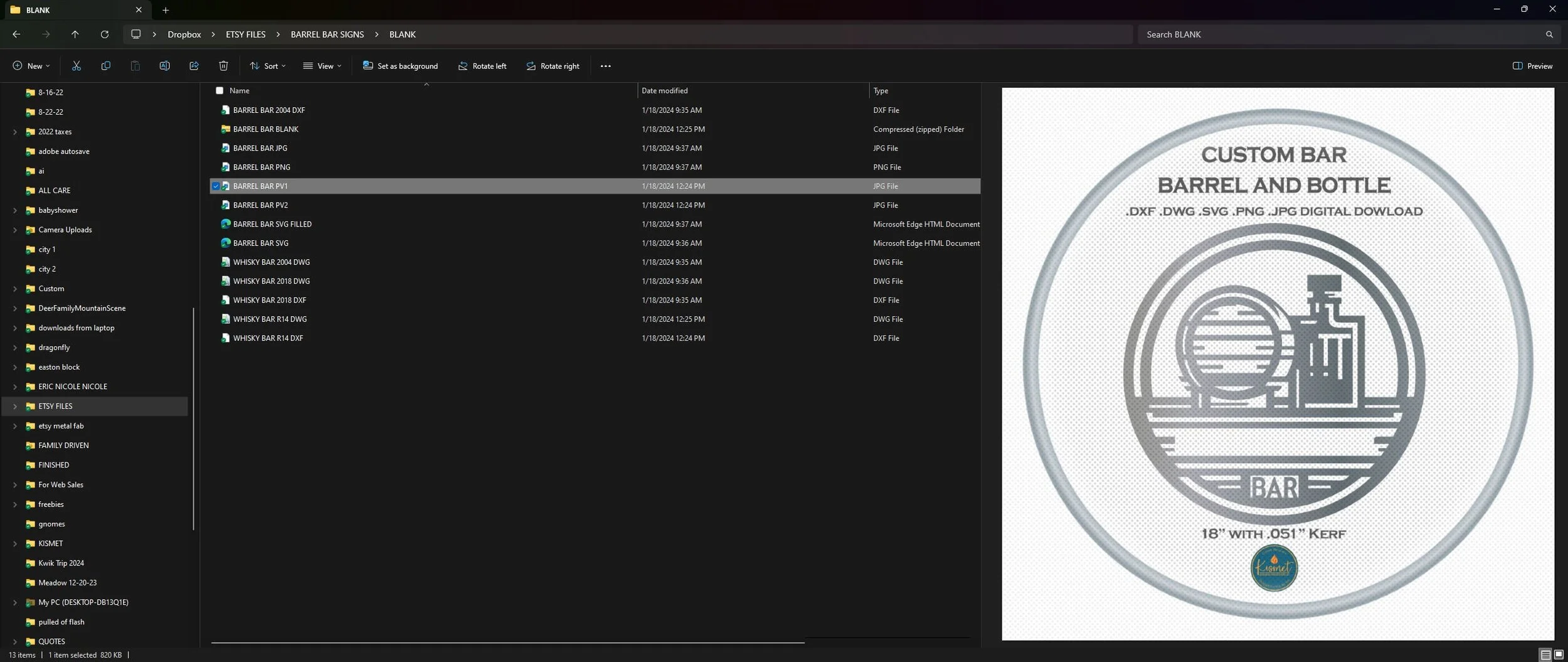The image size is (1568, 662).
Task: Click the sidebar vertical scrollbar
Action: coord(193,419)
